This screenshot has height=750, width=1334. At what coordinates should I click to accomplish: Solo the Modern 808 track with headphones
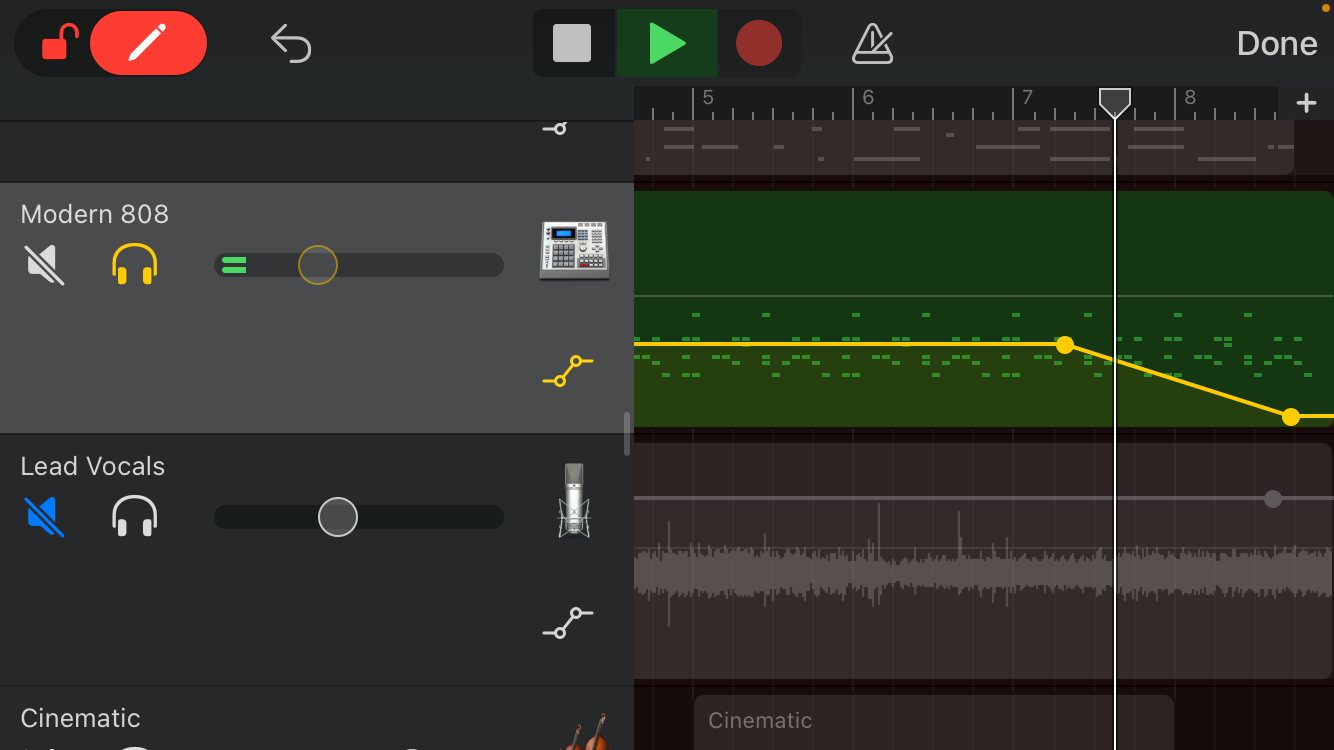coord(134,265)
